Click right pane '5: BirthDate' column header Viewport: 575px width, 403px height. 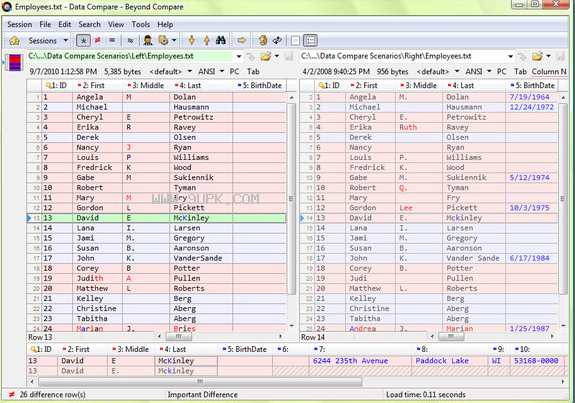pyautogui.click(x=532, y=85)
